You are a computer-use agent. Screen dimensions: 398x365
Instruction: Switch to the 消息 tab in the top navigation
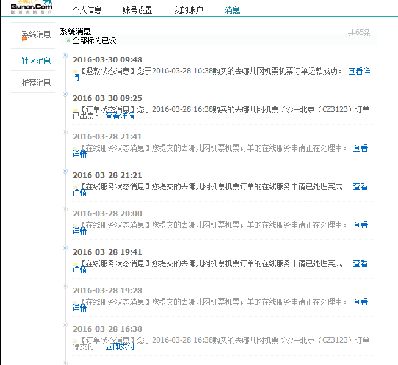click(232, 10)
